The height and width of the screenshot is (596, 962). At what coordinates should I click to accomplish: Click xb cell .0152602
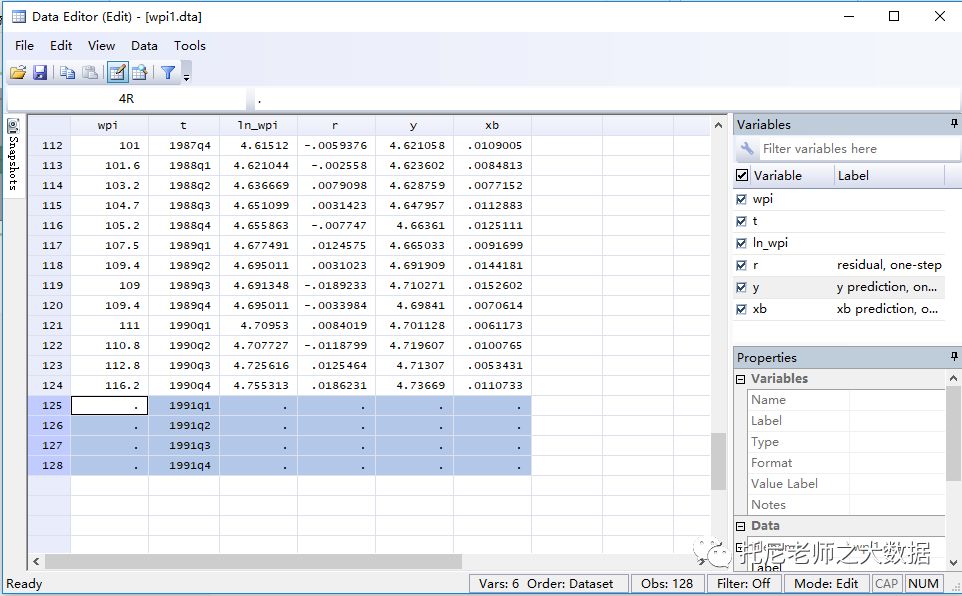point(492,285)
